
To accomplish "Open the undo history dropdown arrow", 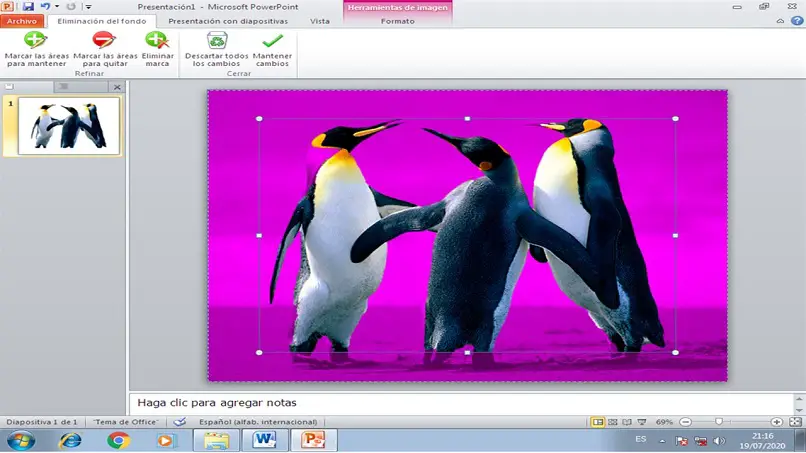I will [57, 7].
